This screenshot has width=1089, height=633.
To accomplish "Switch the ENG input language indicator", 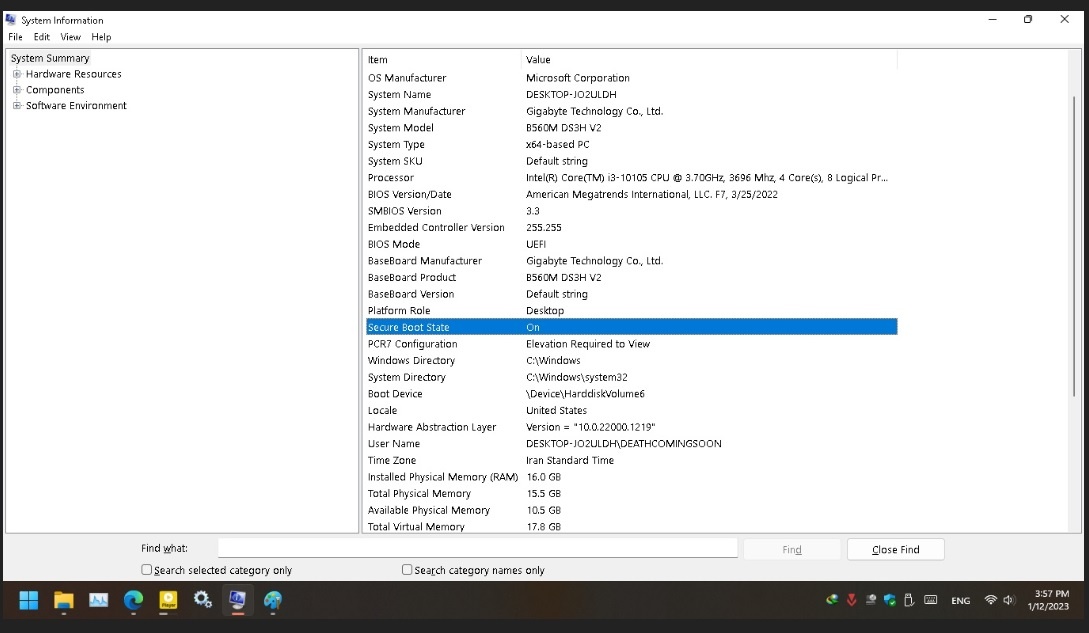I will [x=961, y=601].
